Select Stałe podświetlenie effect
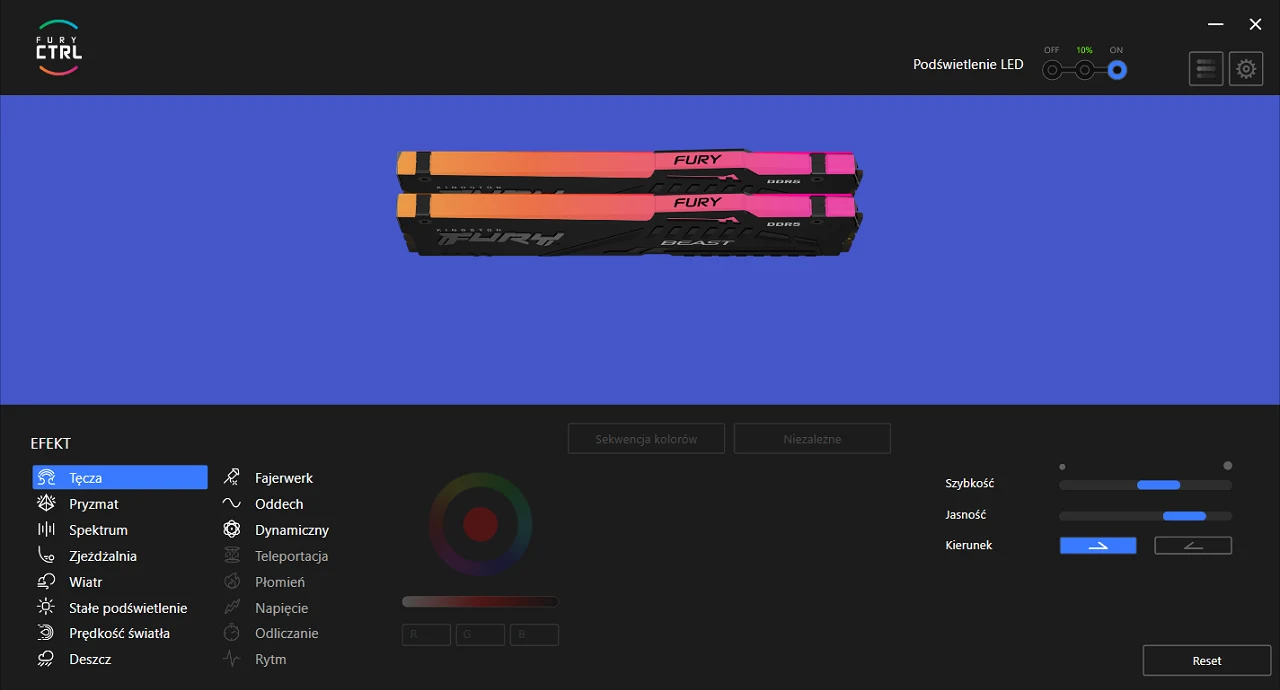Viewport: 1280px width, 690px height. tap(127, 608)
